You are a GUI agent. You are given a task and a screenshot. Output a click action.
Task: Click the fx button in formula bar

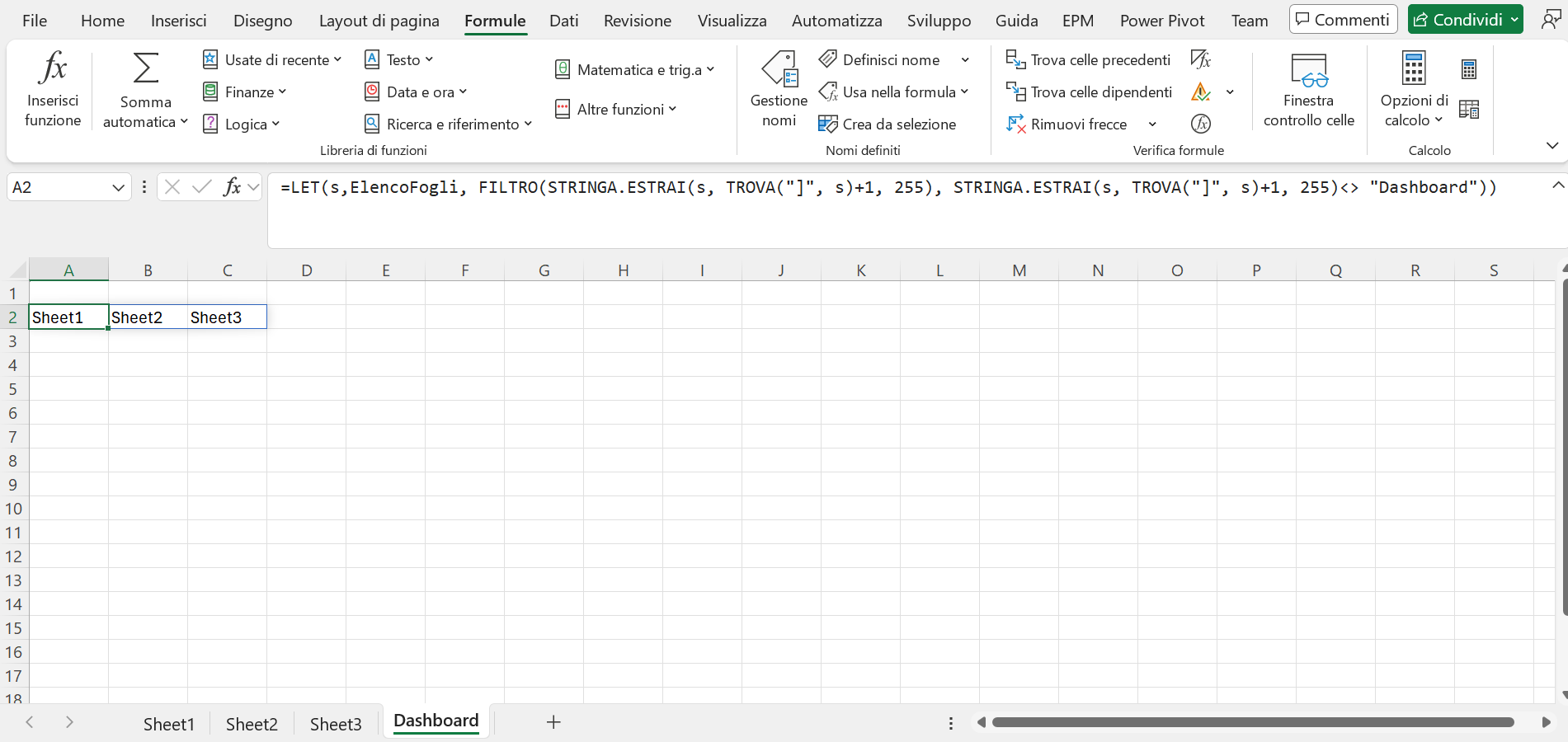tap(233, 187)
